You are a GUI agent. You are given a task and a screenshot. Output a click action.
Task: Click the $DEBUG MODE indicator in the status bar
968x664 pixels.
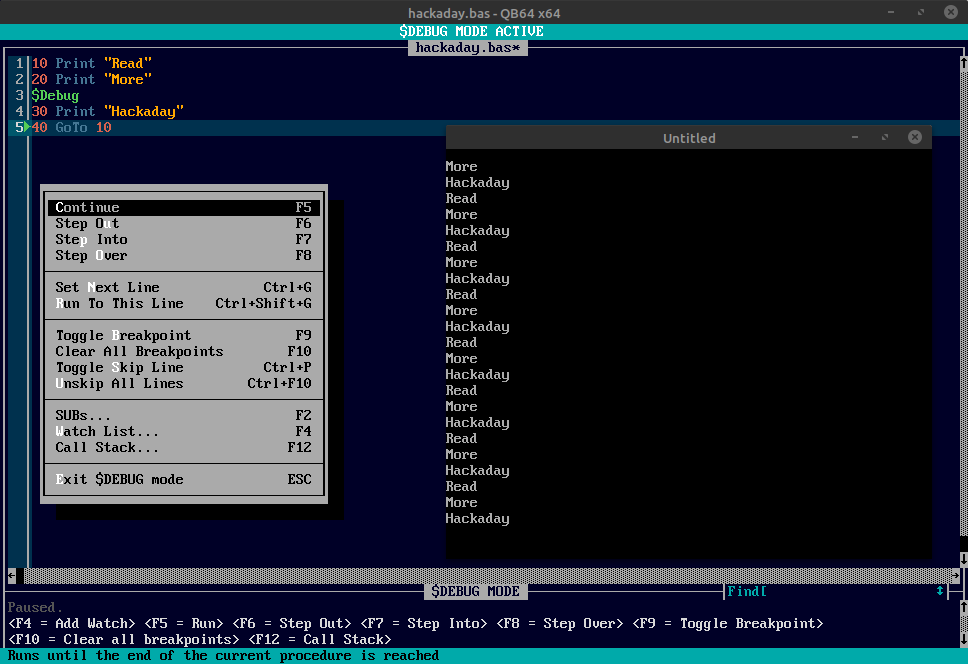476,591
